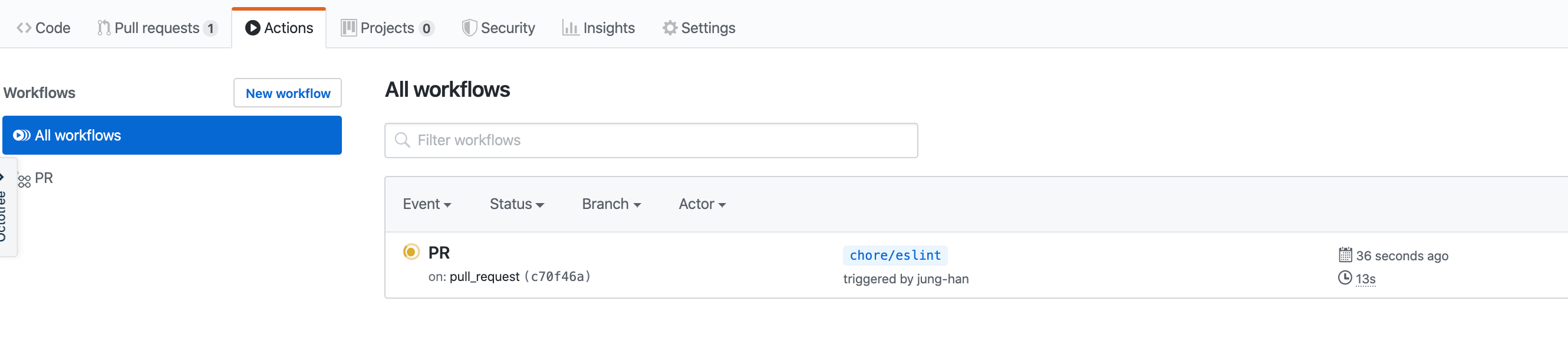Open the PR workflow run
This screenshot has height=353, width=1568.
pyautogui.click(x=439, y=253)
